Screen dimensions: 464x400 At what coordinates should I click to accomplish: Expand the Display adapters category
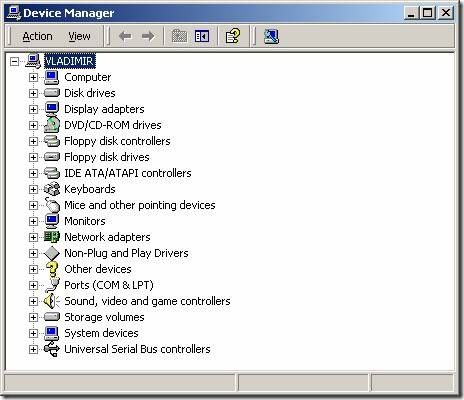[33, 109]
